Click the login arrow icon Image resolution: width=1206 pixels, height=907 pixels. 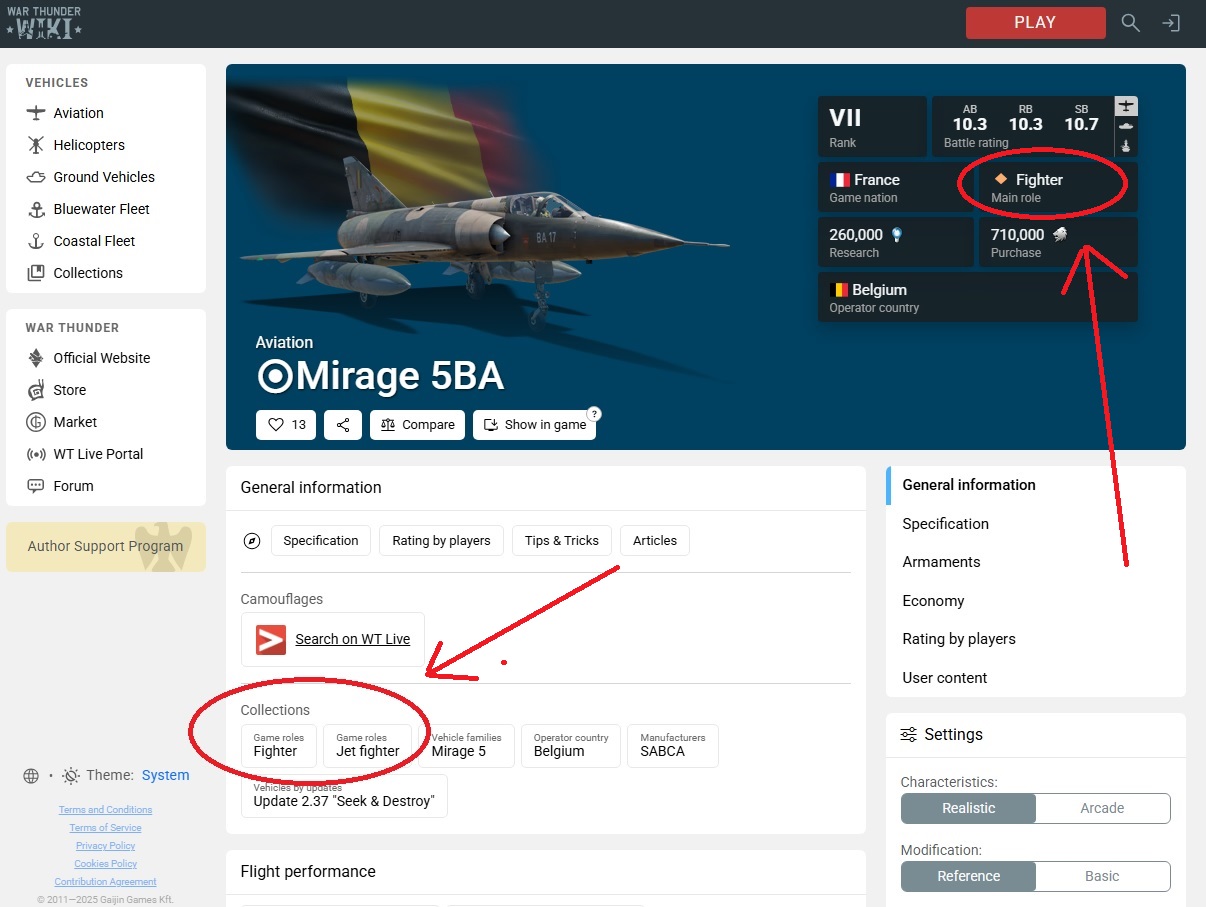(x=1171, y=23)
